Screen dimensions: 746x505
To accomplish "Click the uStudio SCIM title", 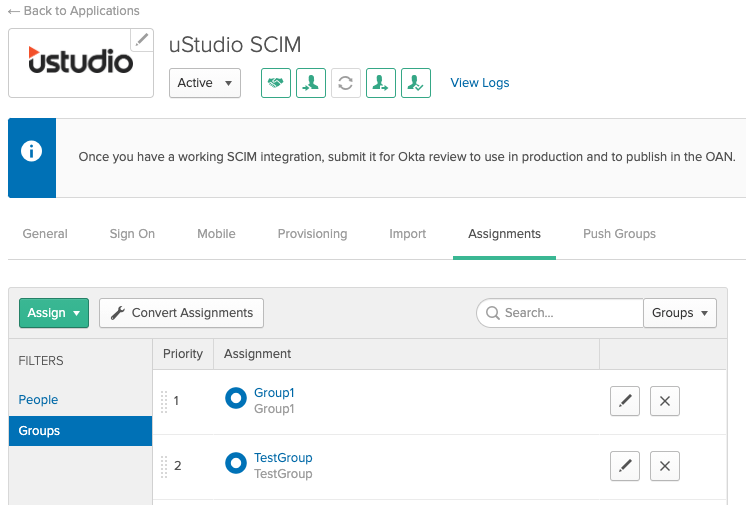I will [x=235, y=45].
